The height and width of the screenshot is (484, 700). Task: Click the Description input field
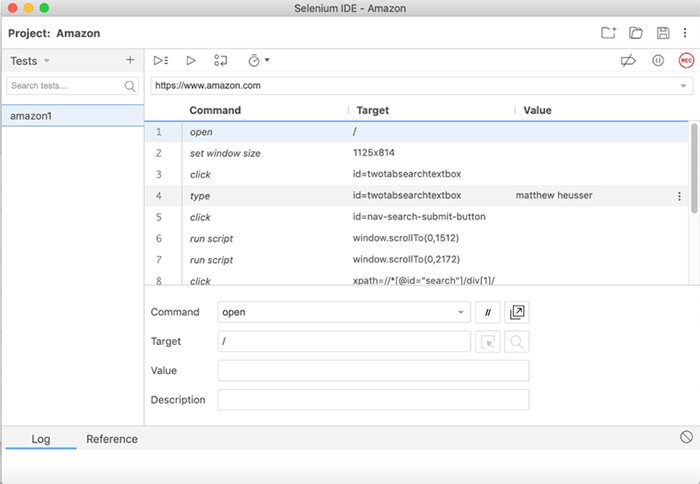coord(373,400)
